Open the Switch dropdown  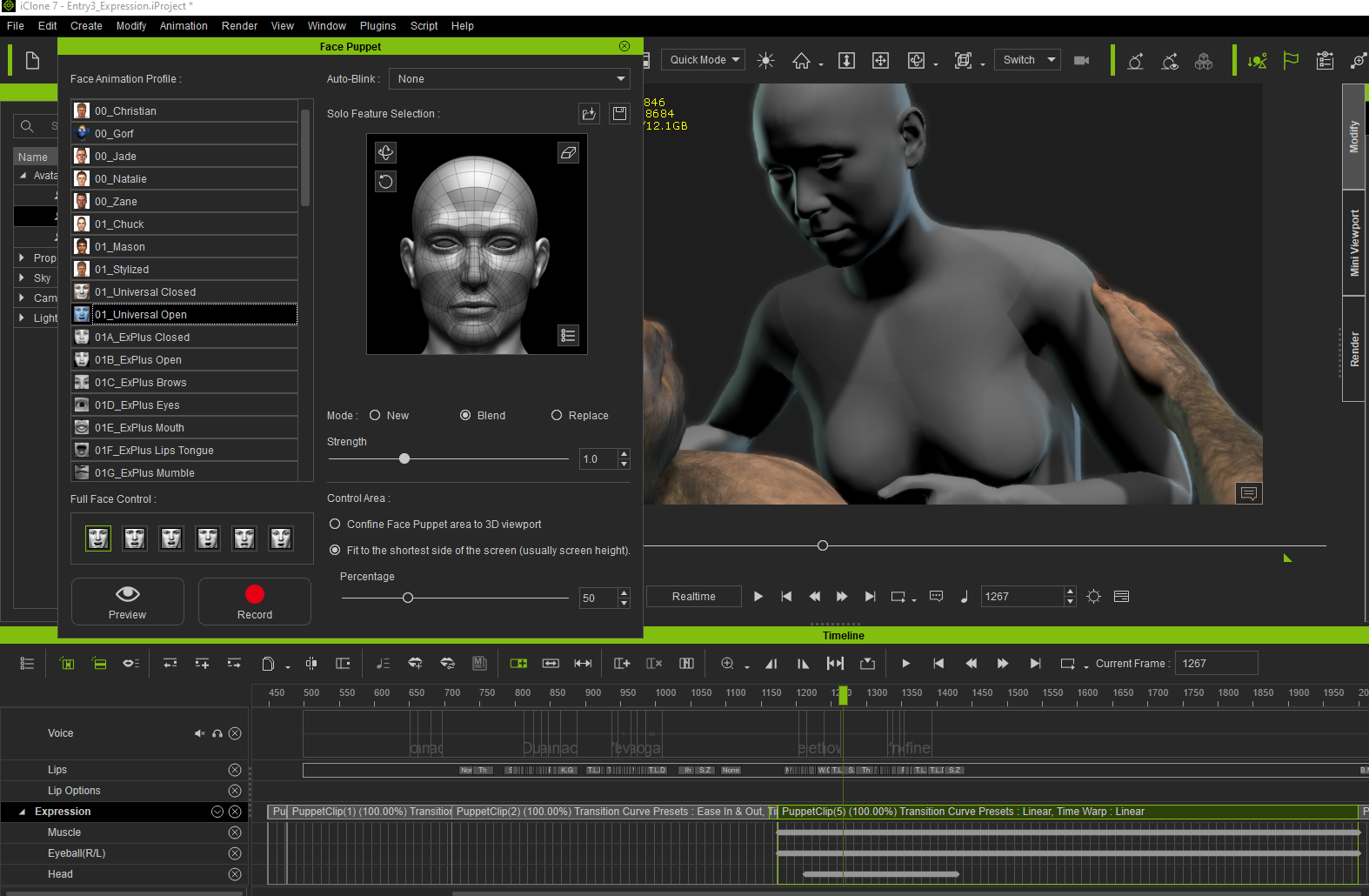point(1027,60)
